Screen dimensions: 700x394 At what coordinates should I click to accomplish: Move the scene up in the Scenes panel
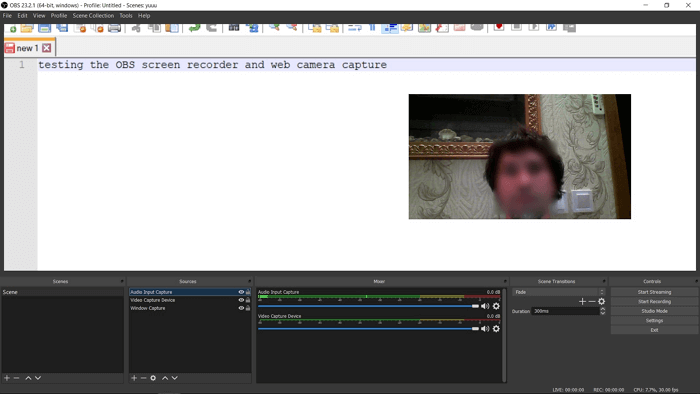point(28,378)
